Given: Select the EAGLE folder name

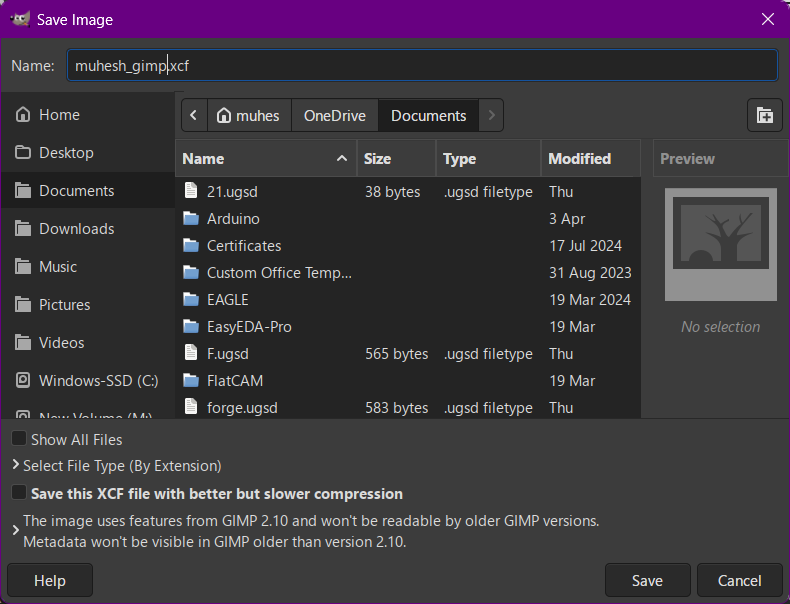Looking at the screenshot, I should (228, 300).
